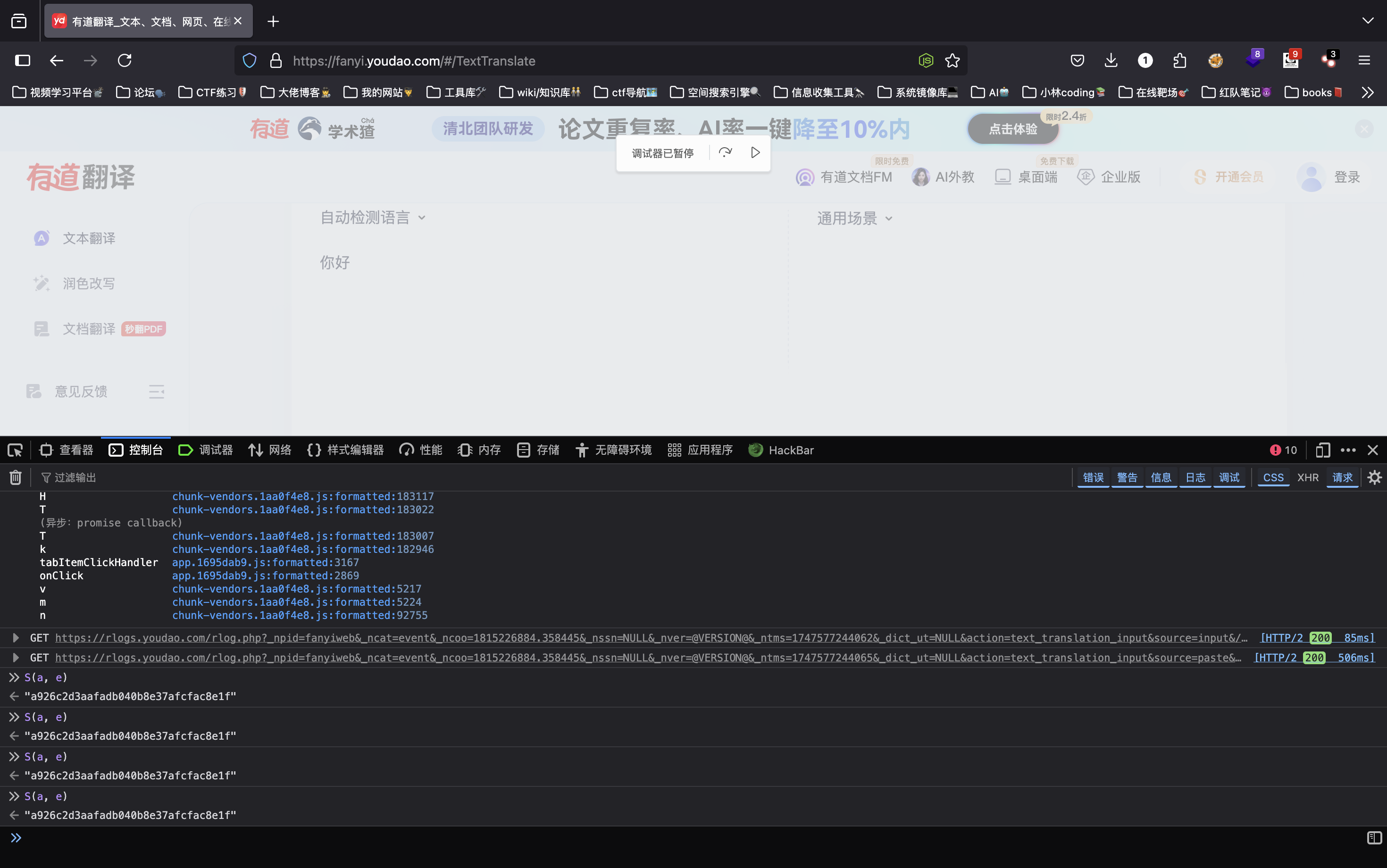The image size is (1387, 868).
Task: Open devtools three-dot options menu
Action: coord(1348,450)
